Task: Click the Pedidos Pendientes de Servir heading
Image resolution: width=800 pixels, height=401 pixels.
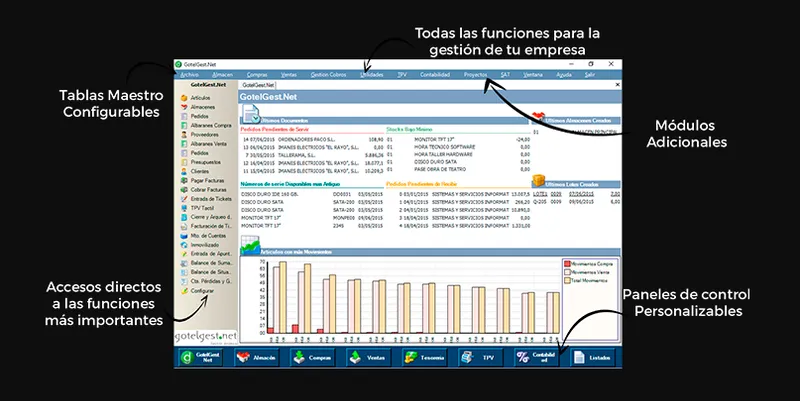Action: pos(275,130)
